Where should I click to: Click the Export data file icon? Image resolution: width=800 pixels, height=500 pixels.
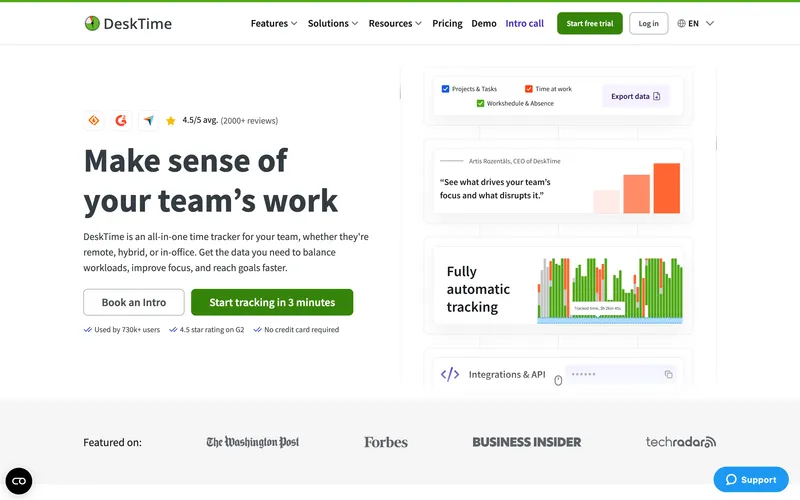pos(657,96)
